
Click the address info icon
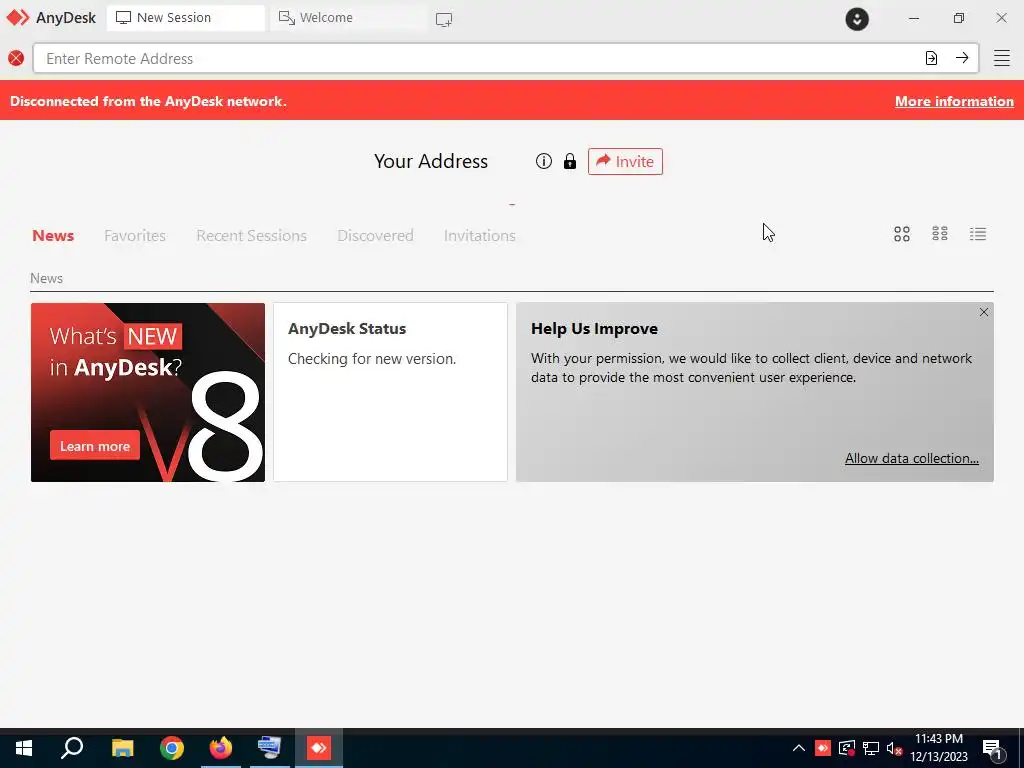(x=543, y=161)
